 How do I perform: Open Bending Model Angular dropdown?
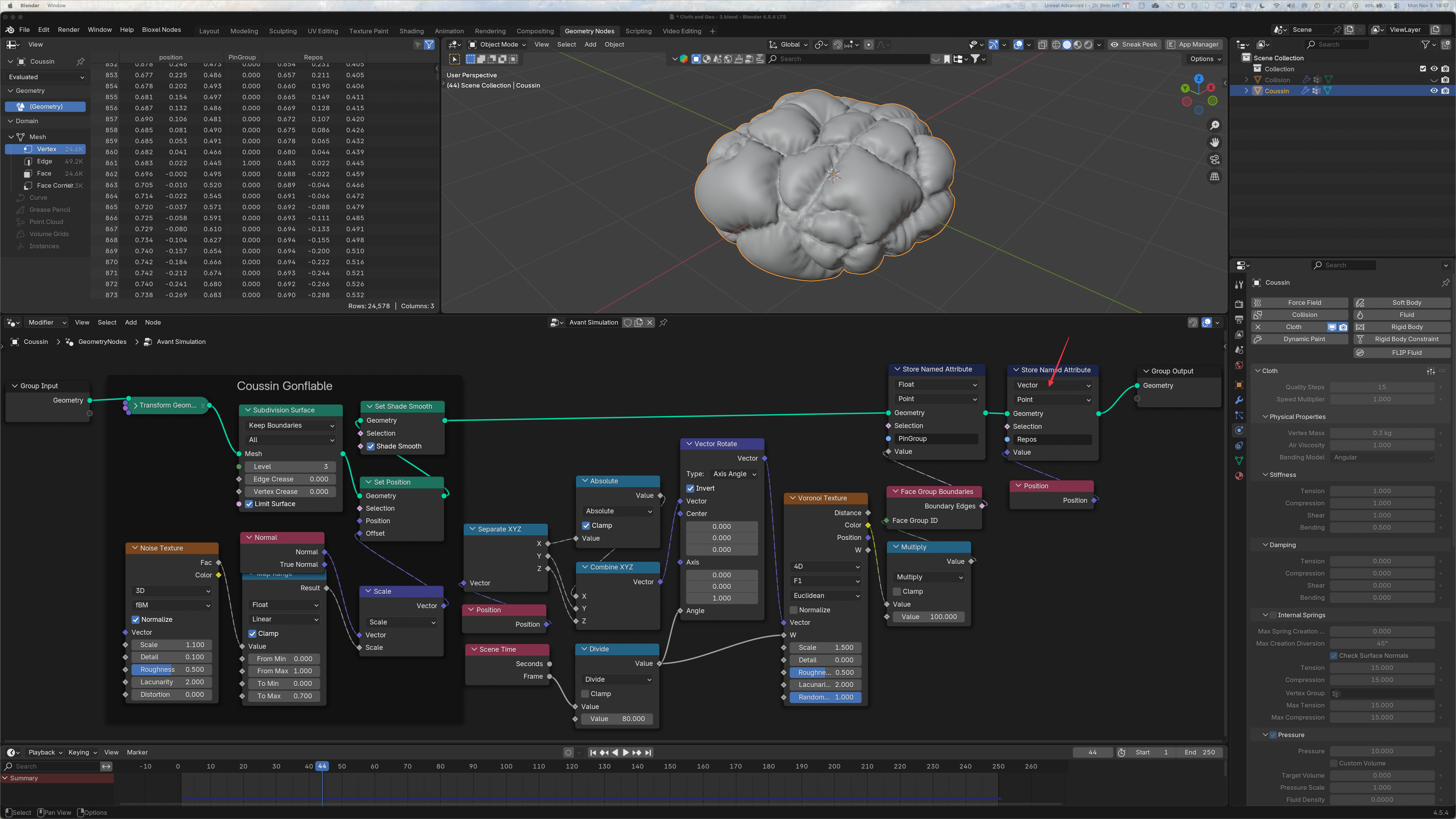[x=1382, y=457]
